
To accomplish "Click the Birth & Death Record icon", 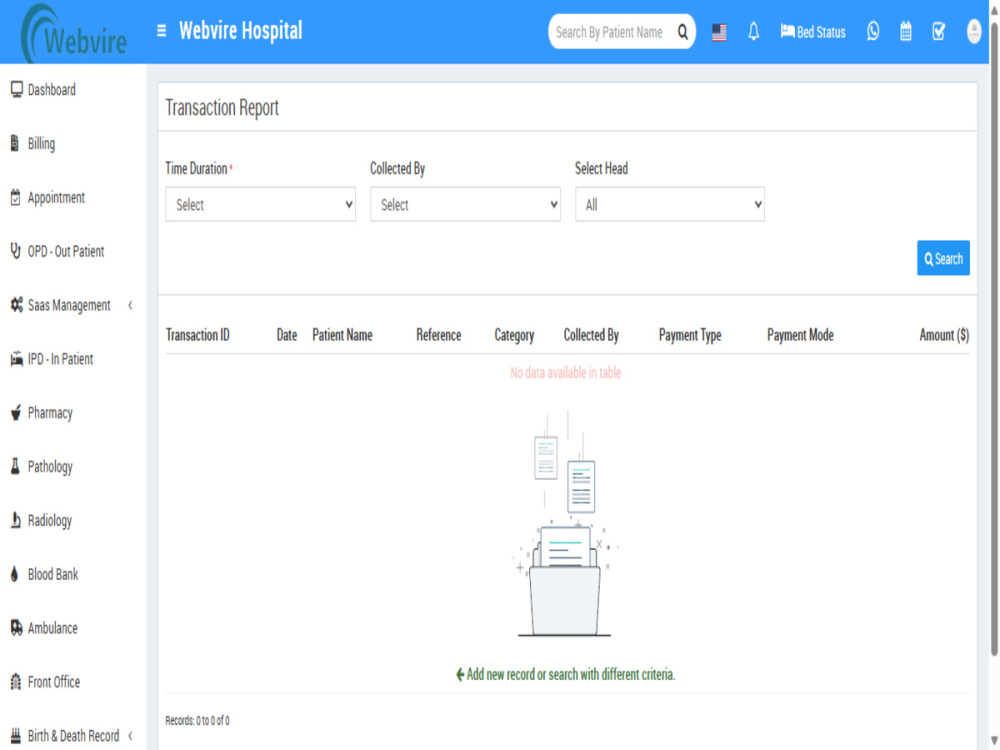I will [16, 735].
